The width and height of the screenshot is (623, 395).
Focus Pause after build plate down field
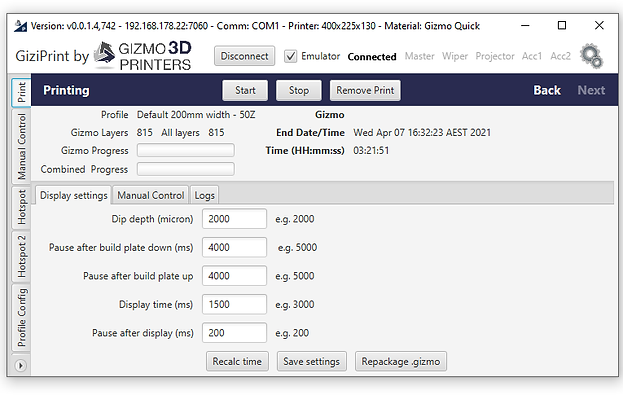234,248
